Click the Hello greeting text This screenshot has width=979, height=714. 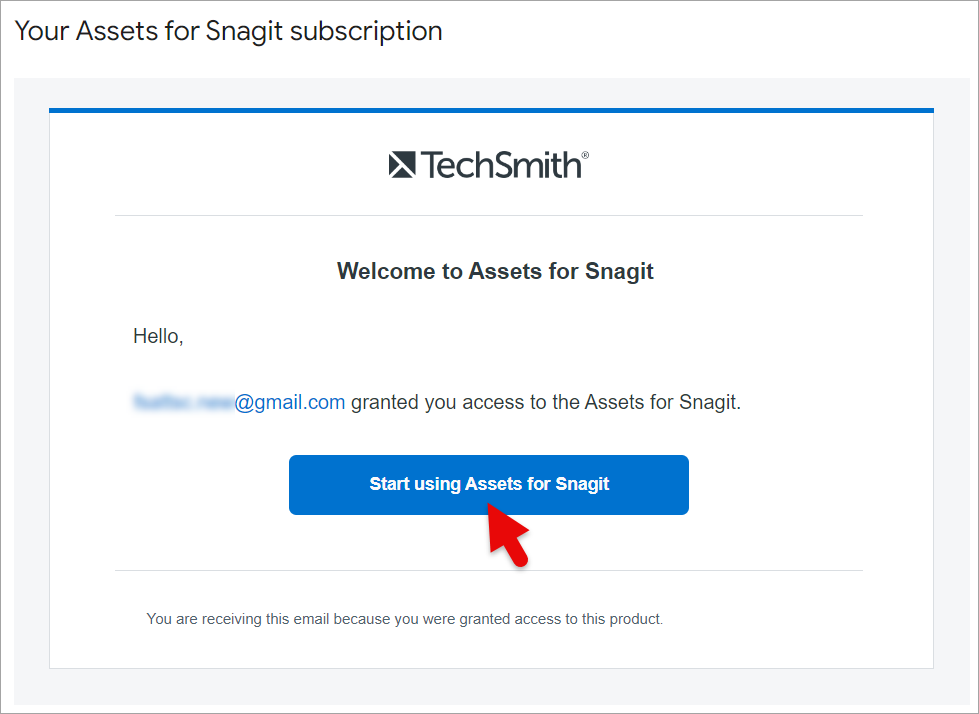157,336
